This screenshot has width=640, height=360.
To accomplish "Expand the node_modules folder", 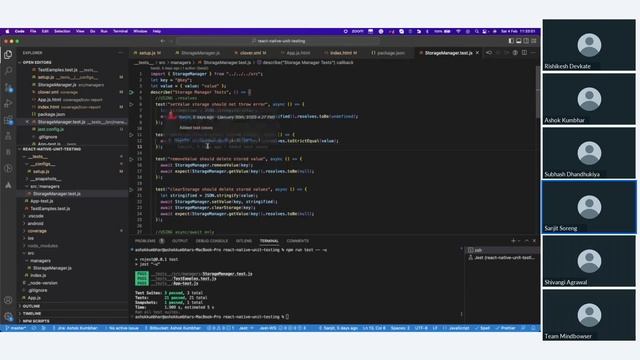I will (42, 246).
